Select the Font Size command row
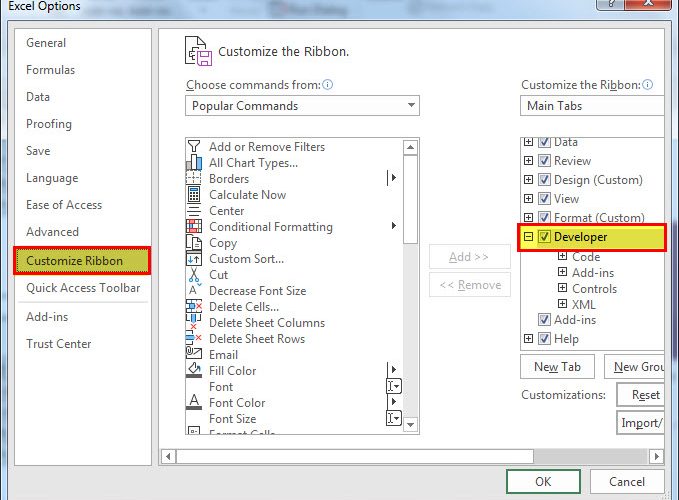The width and height of the screenshot is (679, 500). point(294,419)
